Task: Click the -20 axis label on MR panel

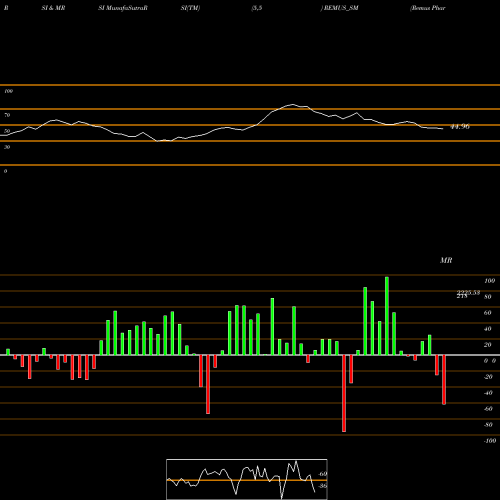Action: click(488, 377)
